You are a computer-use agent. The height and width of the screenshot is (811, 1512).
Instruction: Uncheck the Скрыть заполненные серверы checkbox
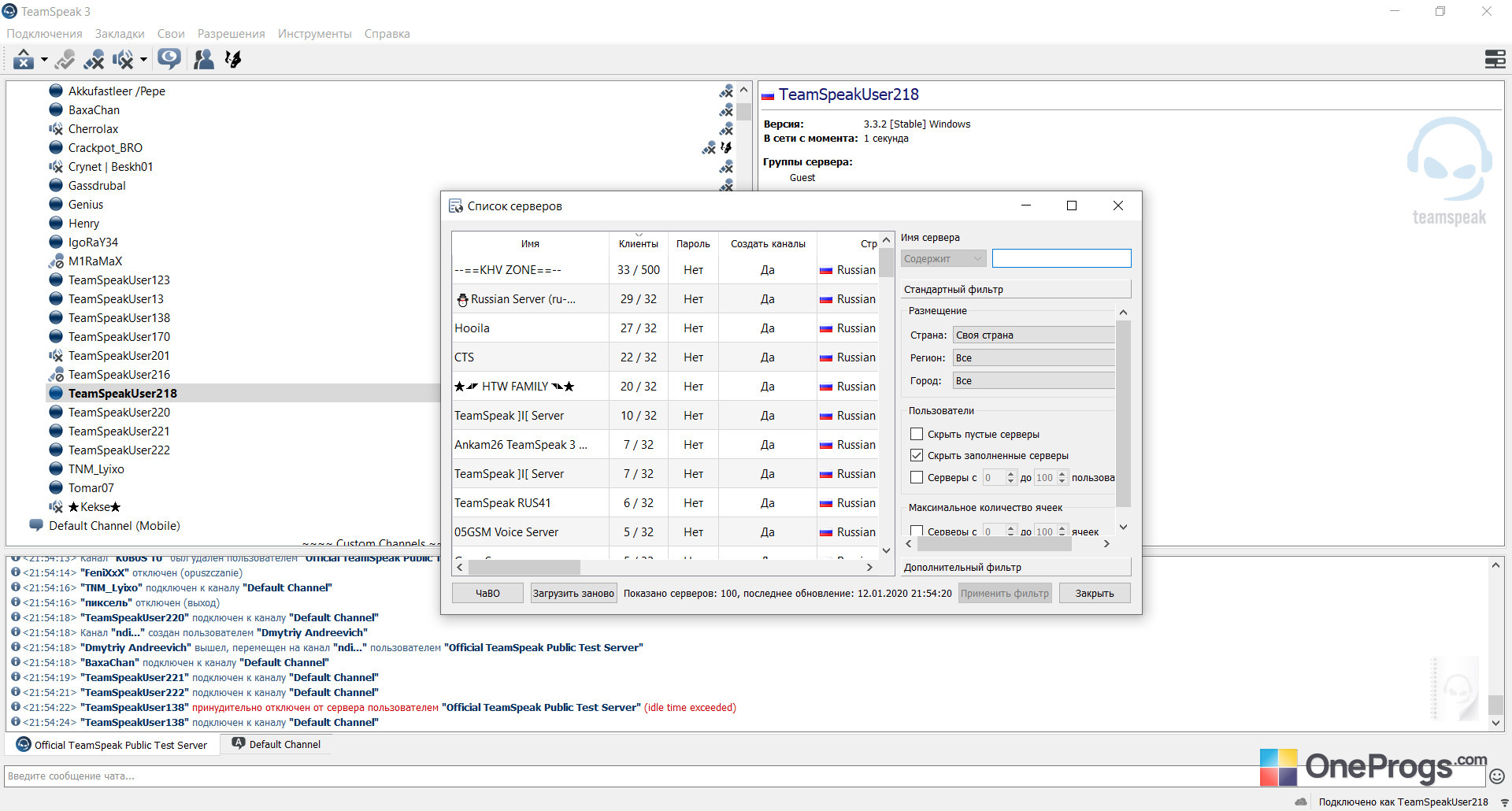[917, 455]
